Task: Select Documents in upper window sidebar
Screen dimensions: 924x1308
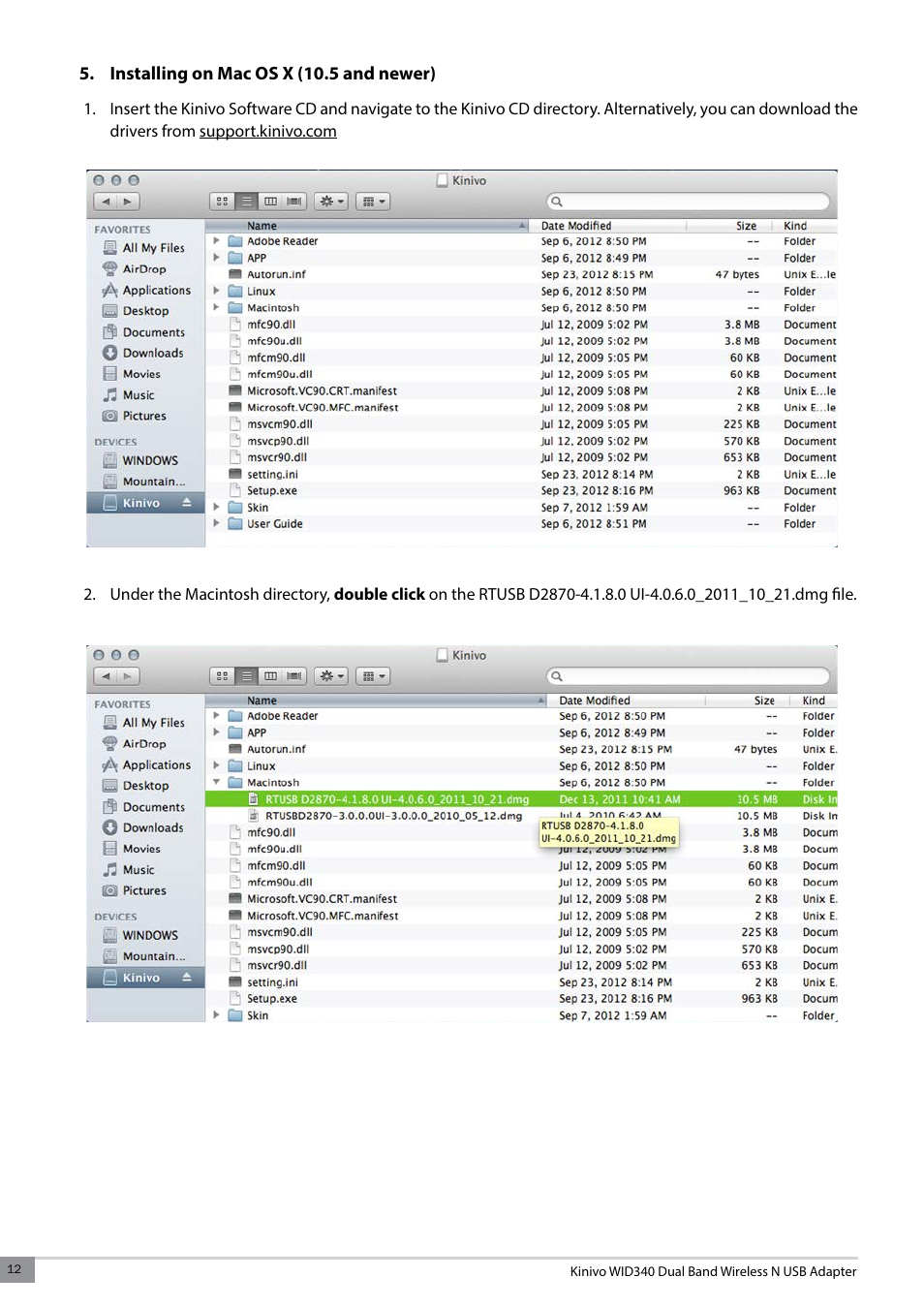Action: (x=145, y=332)
